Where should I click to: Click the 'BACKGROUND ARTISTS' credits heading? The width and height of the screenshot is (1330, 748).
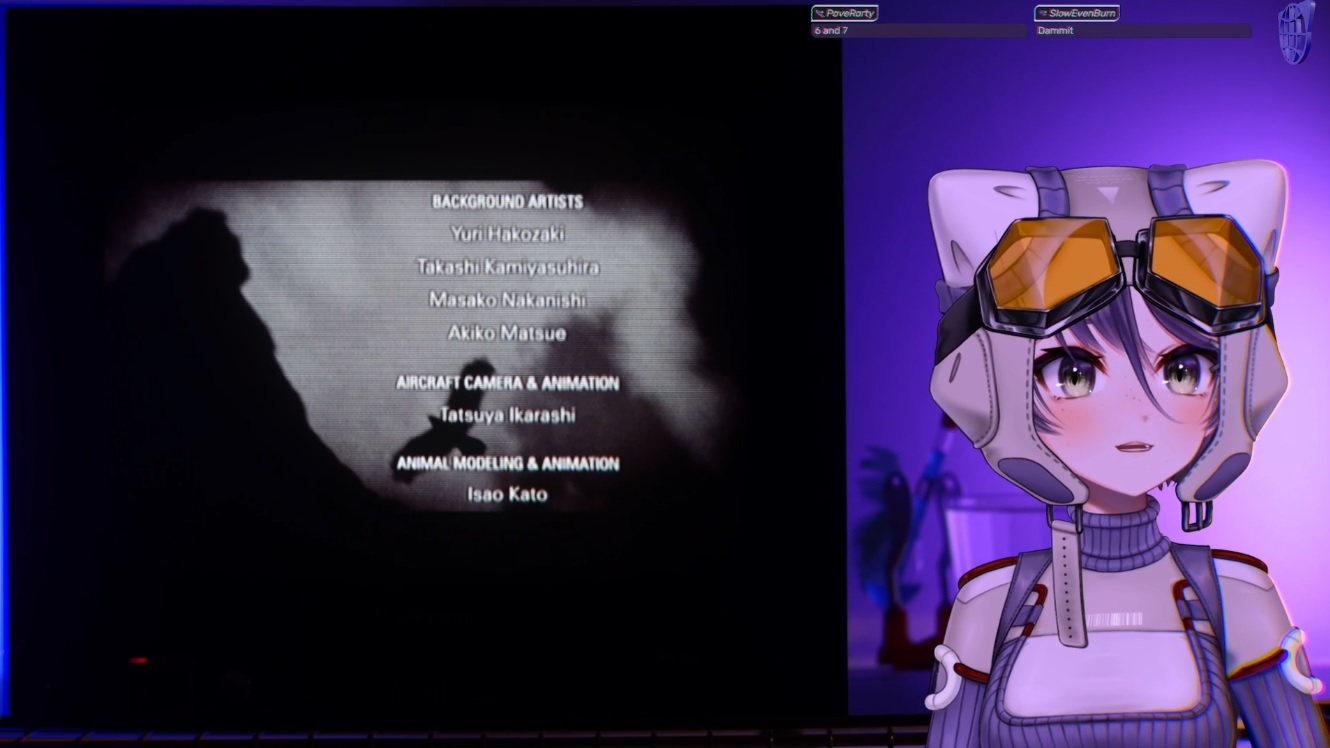point(507,202)
